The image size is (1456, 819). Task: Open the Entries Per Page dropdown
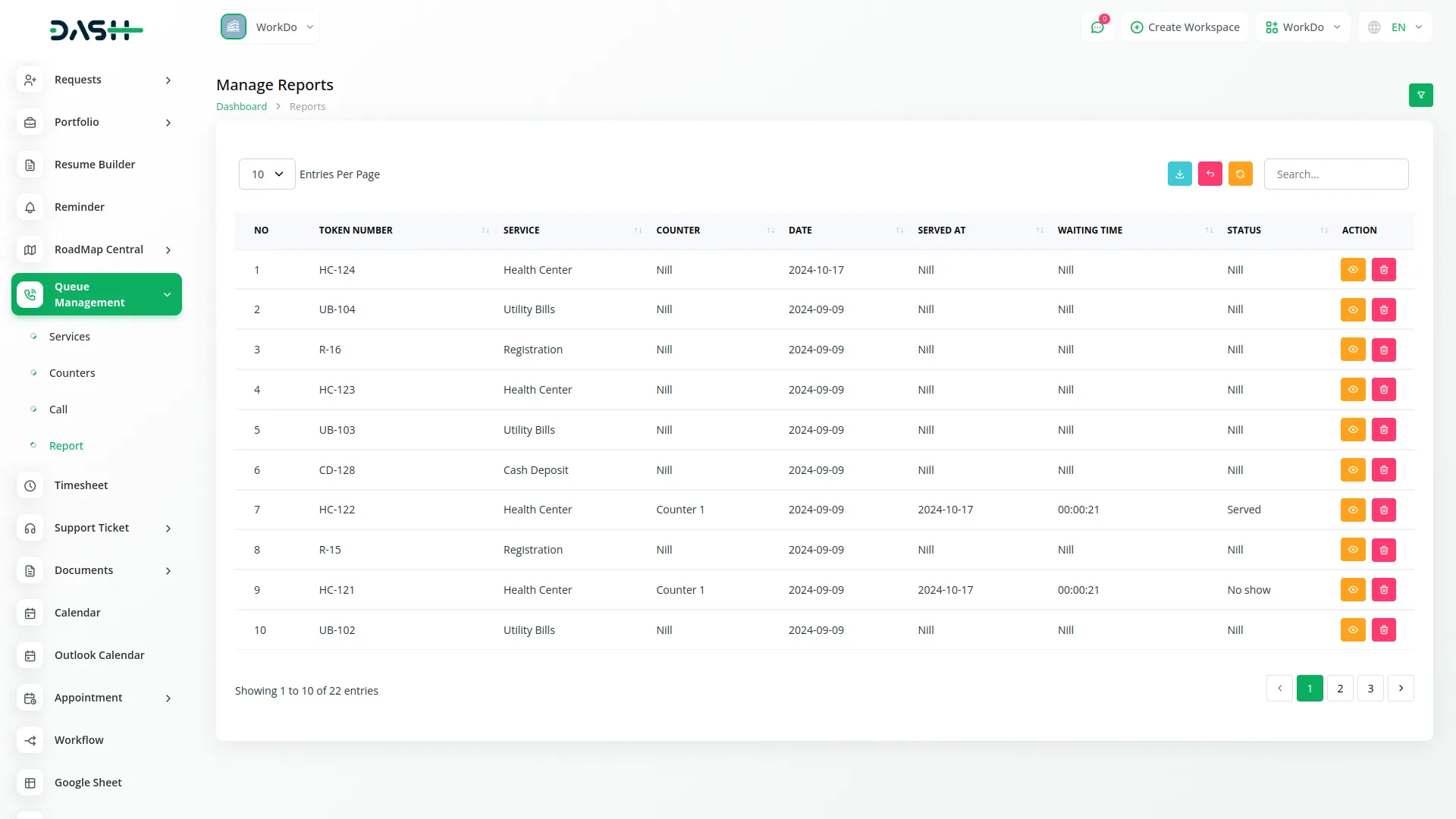[267, 174]
